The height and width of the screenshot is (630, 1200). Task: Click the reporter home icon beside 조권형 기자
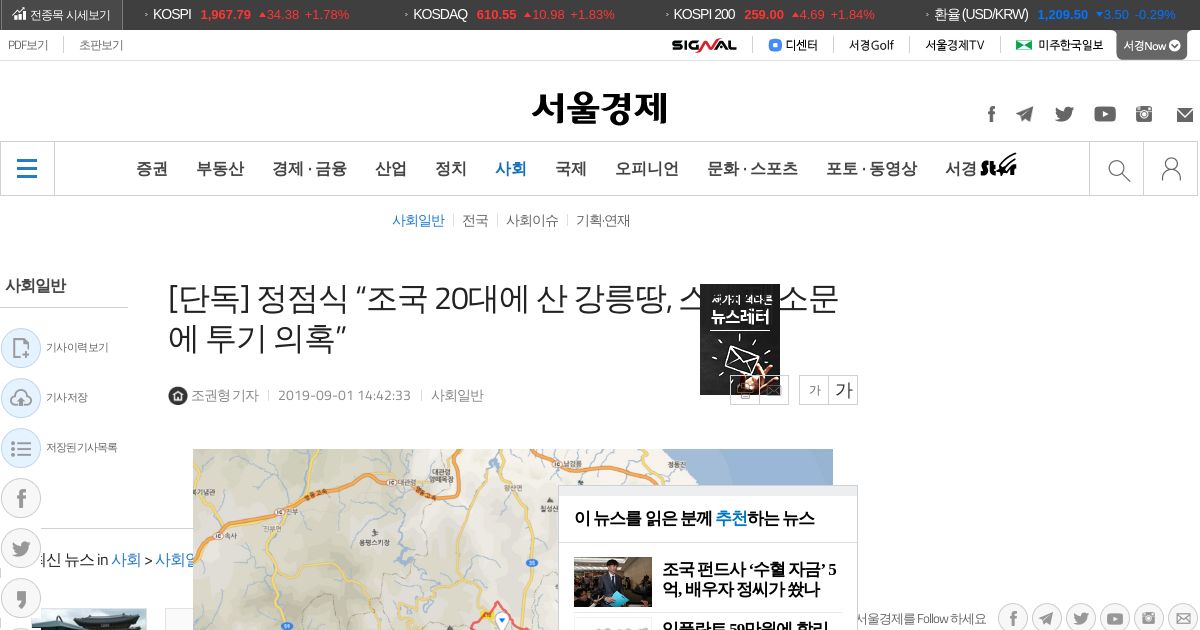178,395
